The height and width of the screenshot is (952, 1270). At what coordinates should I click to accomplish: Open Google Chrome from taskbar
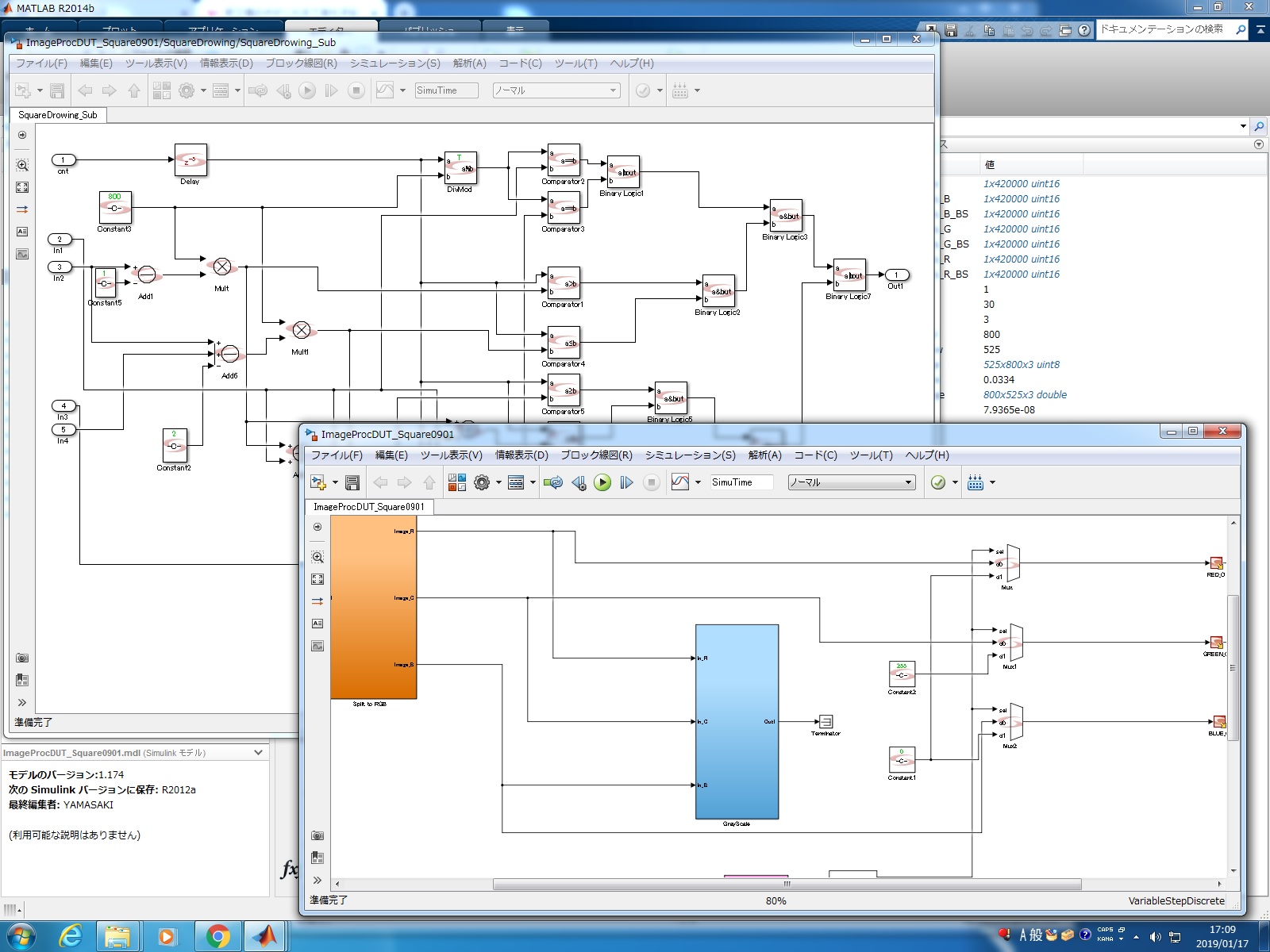click(x=217, y=936)
